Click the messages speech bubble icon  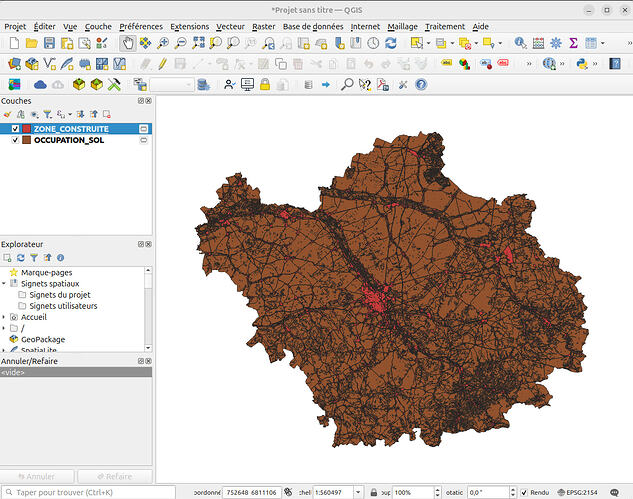tap(614, 492)
